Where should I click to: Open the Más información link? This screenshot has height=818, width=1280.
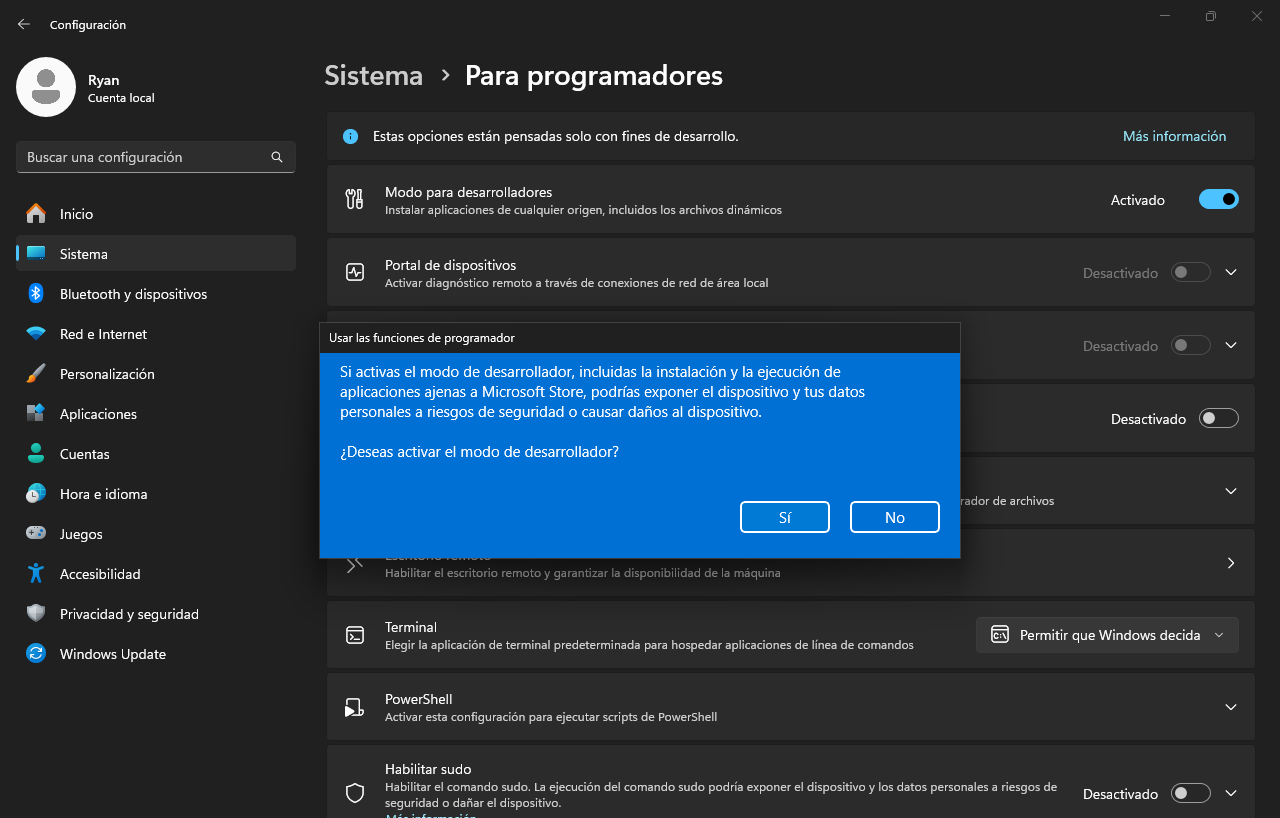(x=1174, y=136)
